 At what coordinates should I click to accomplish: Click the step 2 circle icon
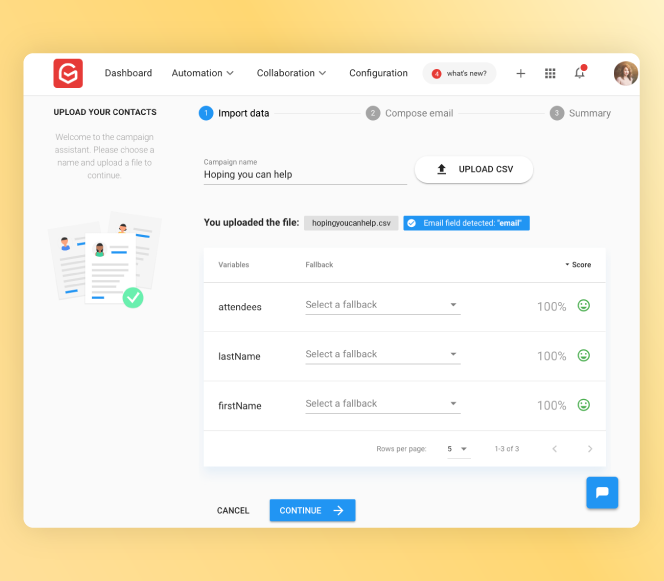(373, 113)
